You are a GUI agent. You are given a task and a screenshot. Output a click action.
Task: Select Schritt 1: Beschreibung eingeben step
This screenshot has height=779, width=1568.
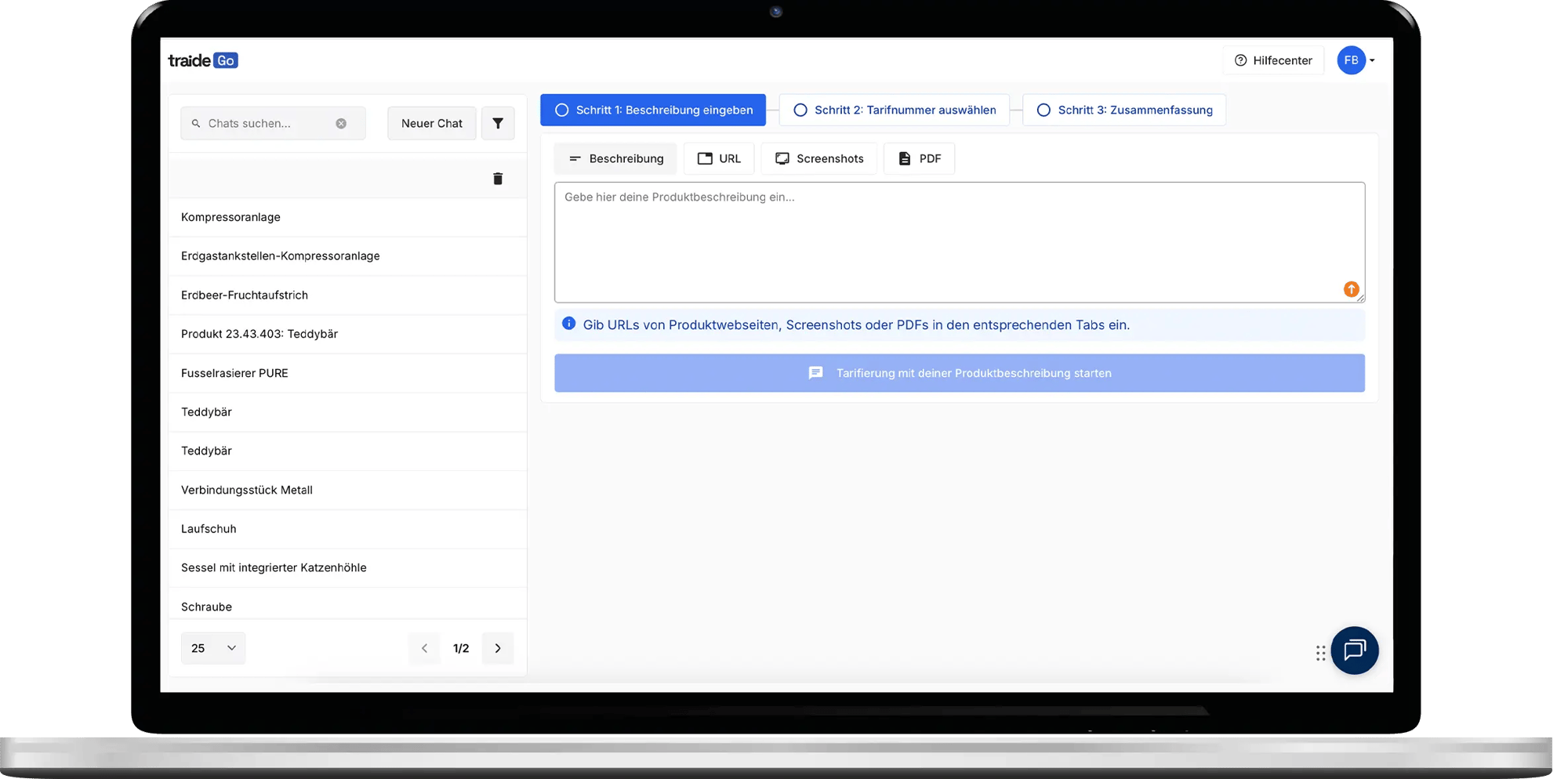tap(653, 110)
